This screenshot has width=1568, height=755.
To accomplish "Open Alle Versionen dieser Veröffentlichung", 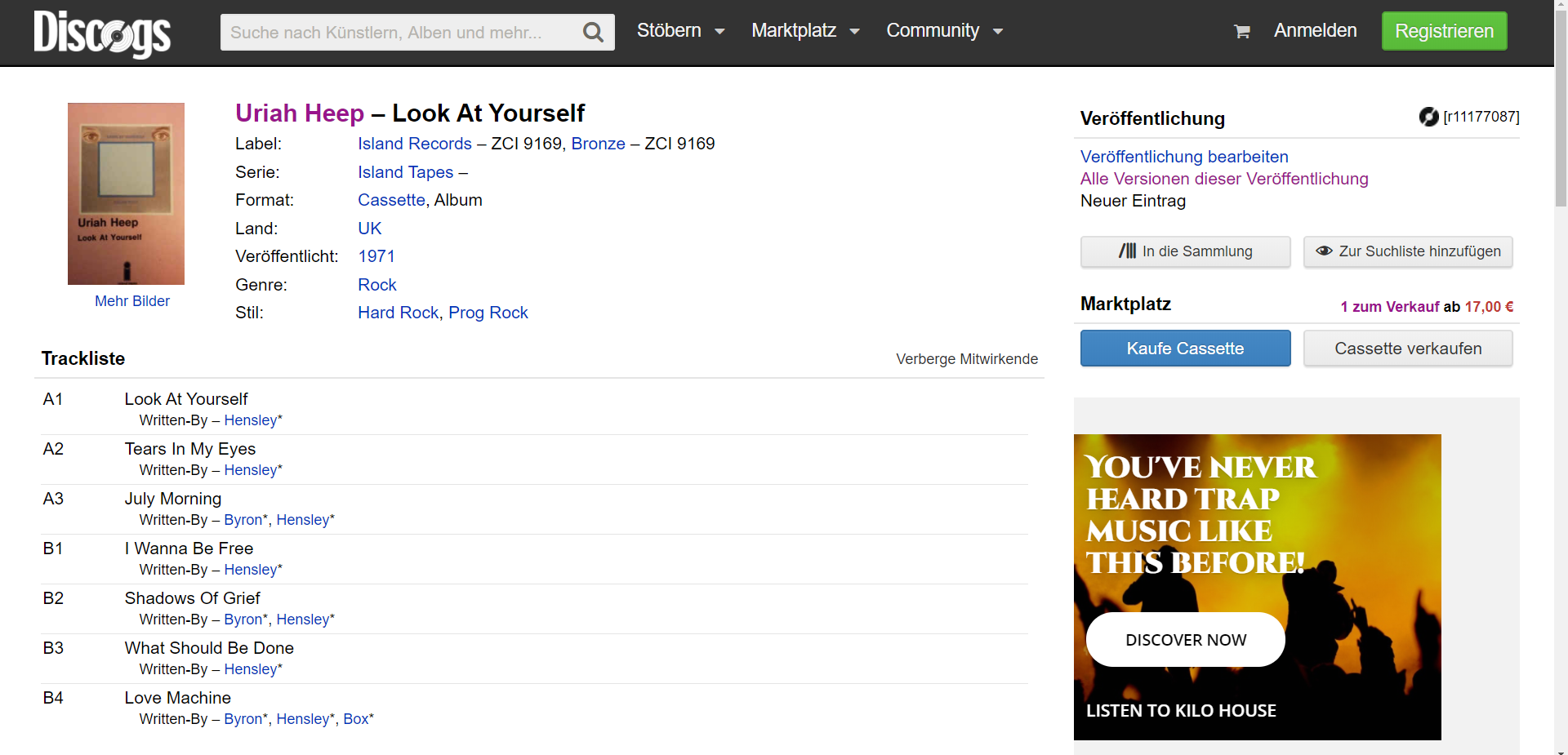I will pos(1224,179).
